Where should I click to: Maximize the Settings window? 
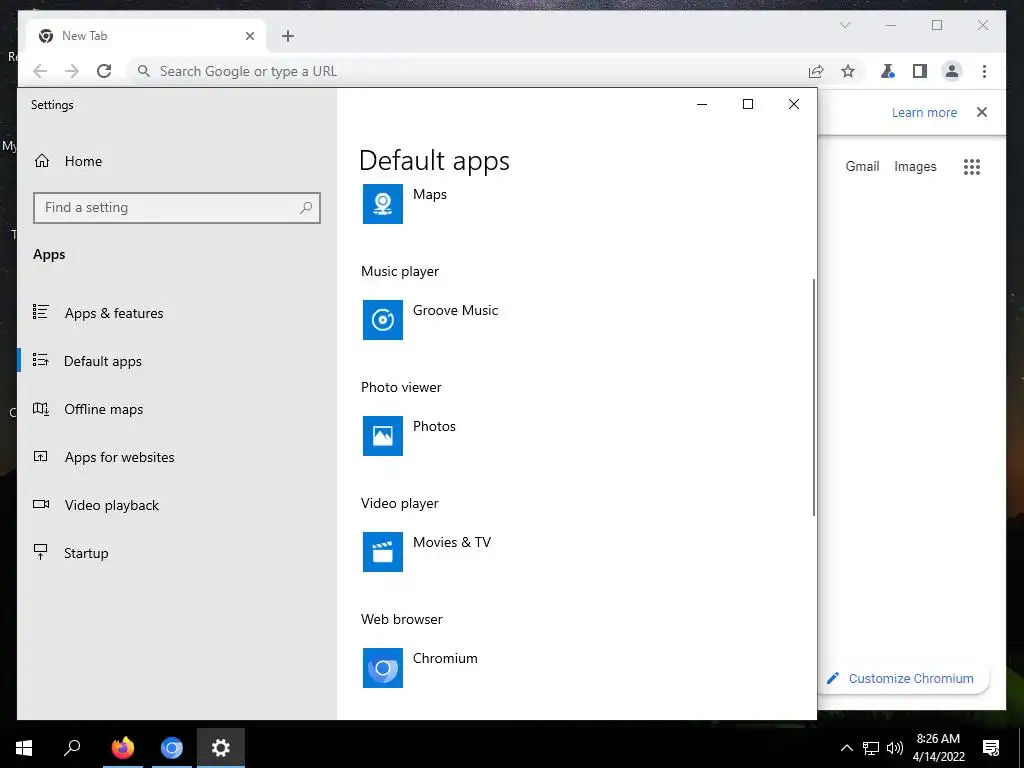pyautogui.click(x=748, y=104)
